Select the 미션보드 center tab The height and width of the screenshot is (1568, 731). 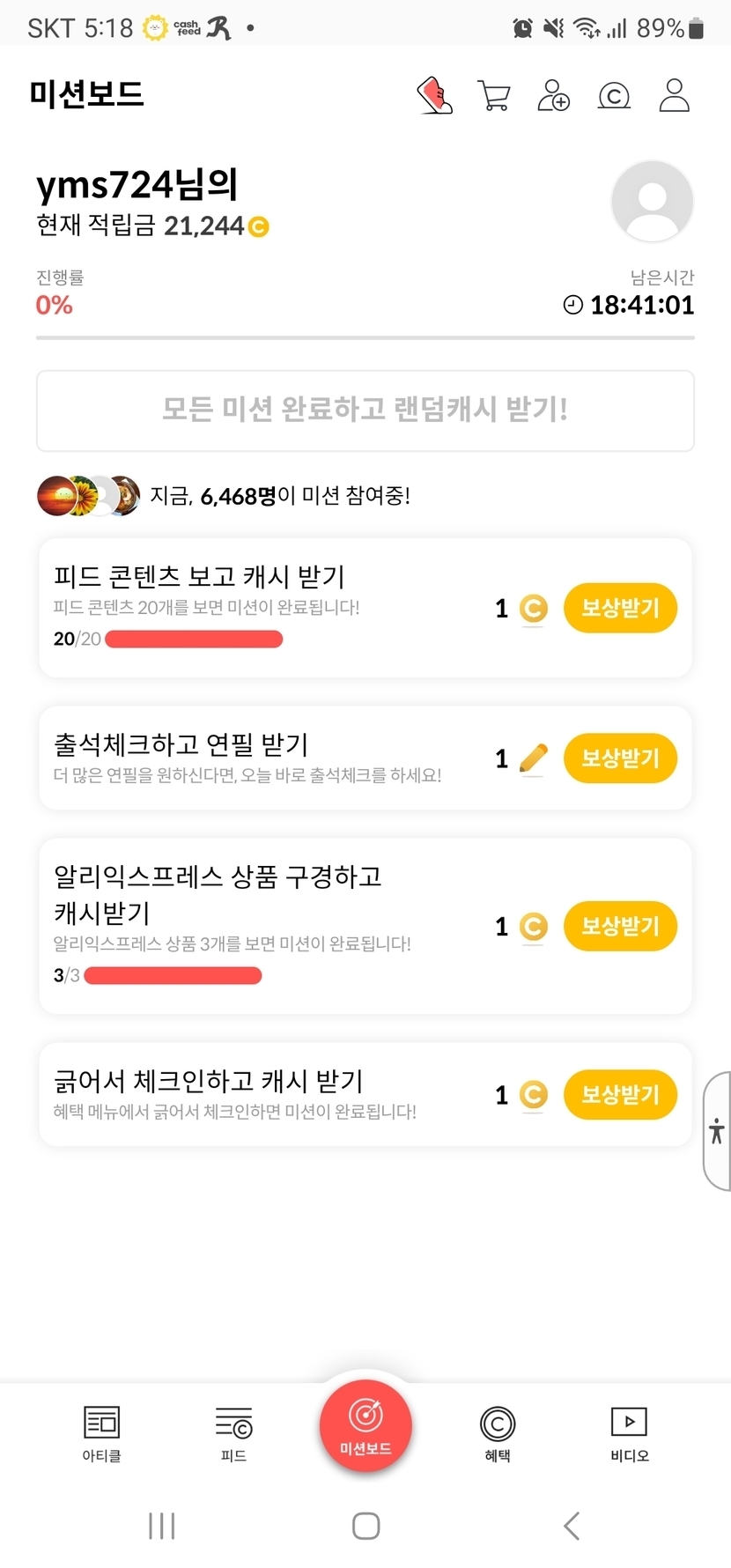click(365, 1425)
